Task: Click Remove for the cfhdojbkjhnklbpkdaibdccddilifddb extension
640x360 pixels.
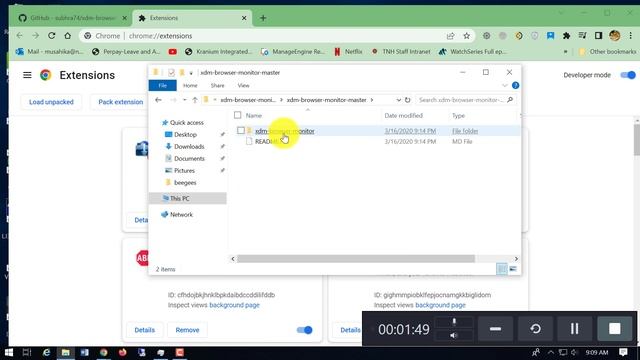Action: (187, 330)
